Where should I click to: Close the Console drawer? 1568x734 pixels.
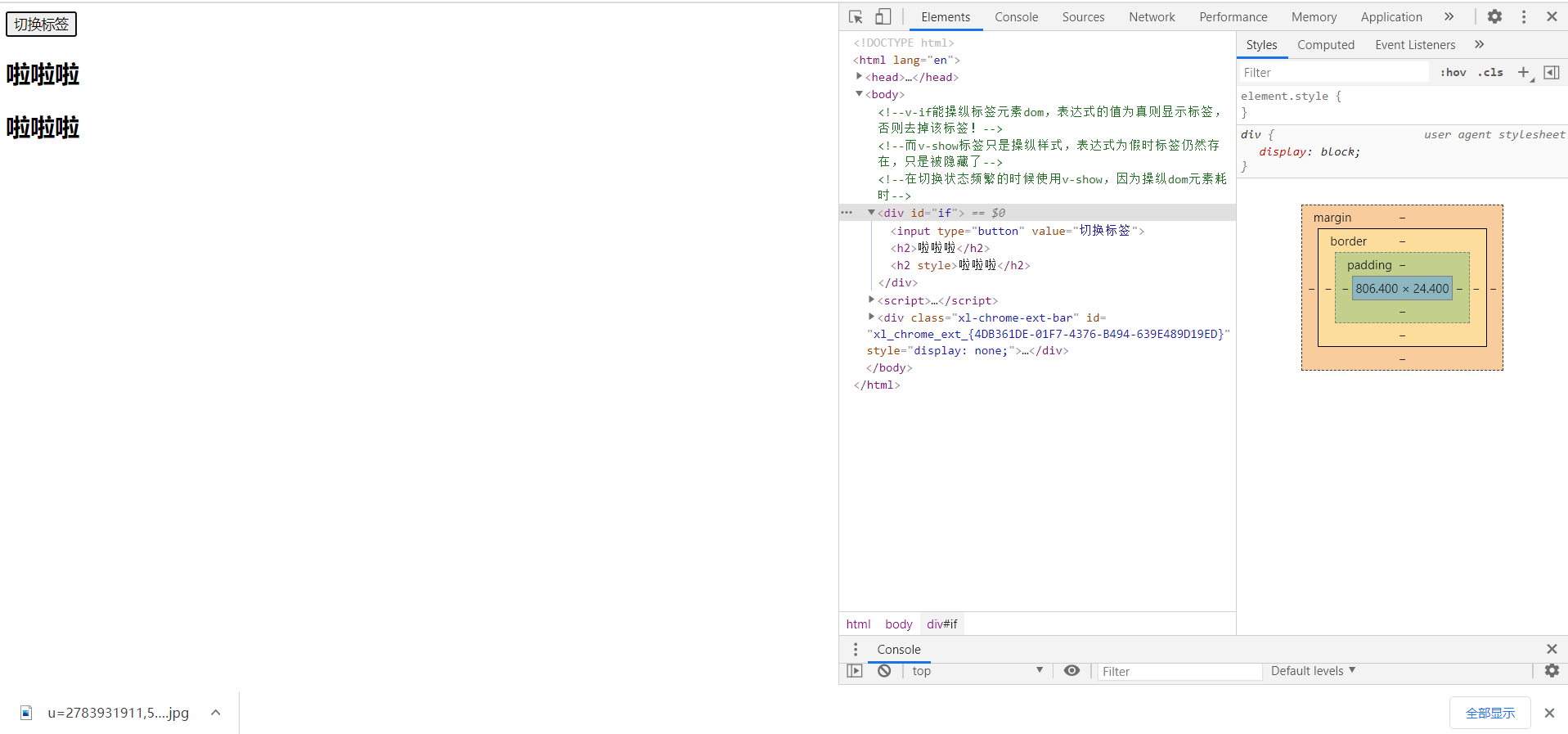pos(1552,649)
